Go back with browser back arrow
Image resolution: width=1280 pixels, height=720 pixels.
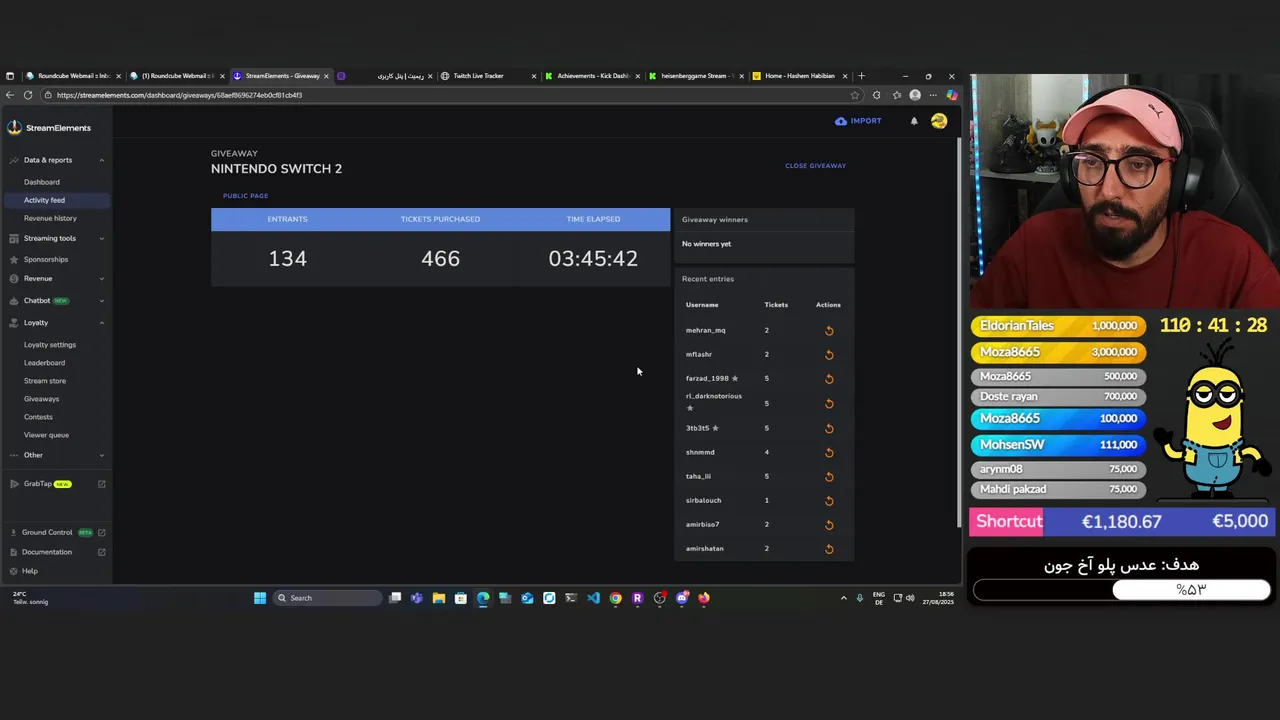(10, 95)
